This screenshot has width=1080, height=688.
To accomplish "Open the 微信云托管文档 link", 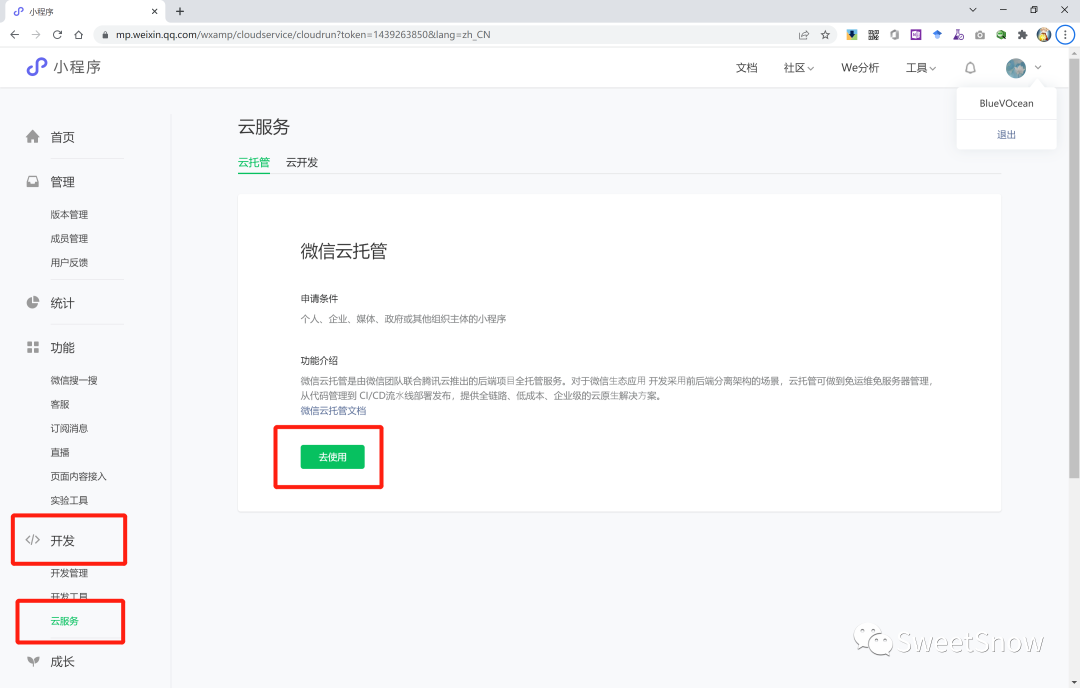I will click(x=333, y=410).
